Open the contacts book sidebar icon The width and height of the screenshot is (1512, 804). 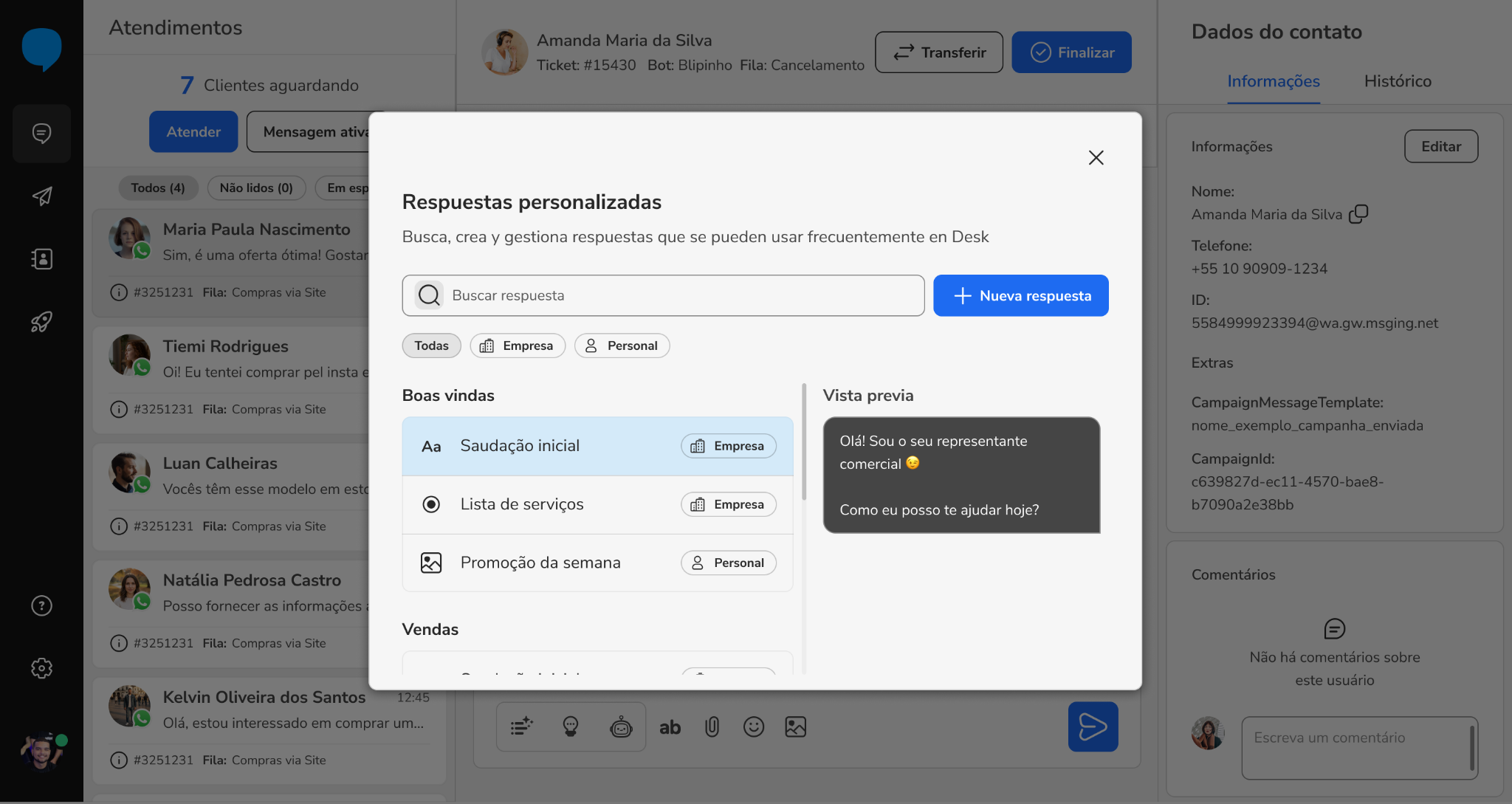(41, 258)
